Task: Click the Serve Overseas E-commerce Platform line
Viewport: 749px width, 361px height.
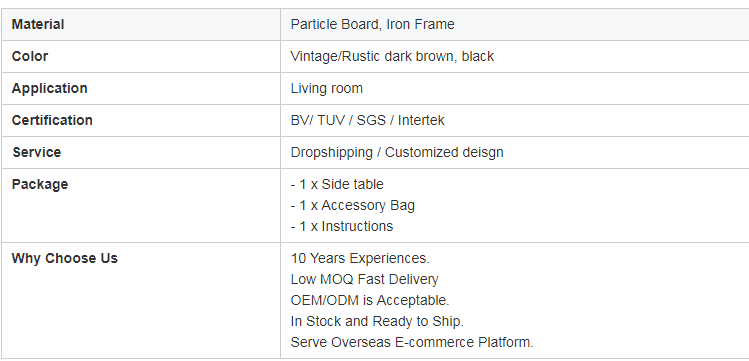Action: (412, 342)
